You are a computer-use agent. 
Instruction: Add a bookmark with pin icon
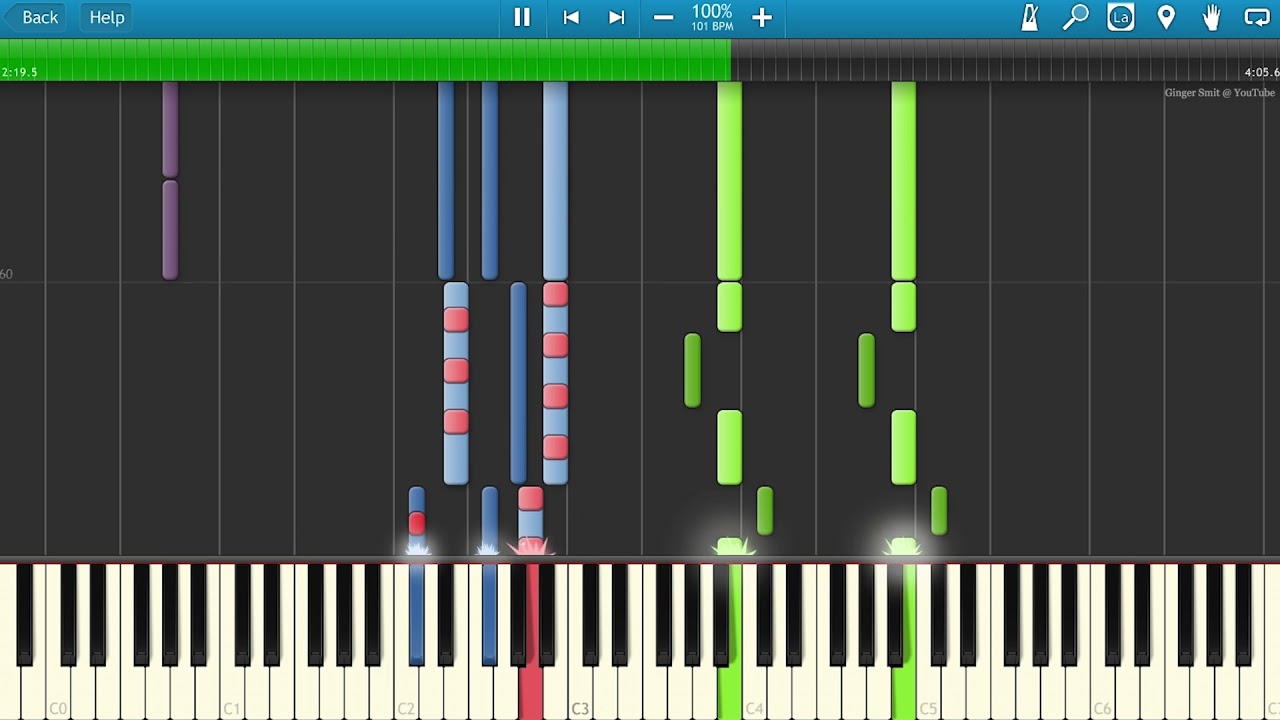click(x=1166, y=17)
